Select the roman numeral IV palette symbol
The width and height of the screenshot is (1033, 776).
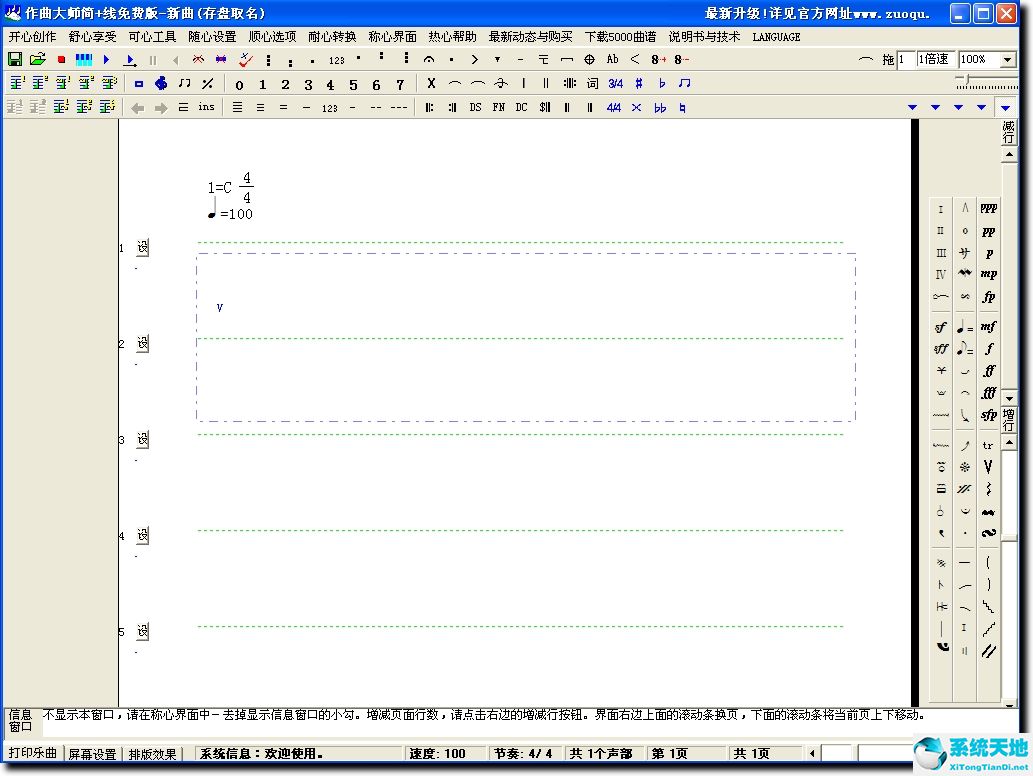pos(941,274)
